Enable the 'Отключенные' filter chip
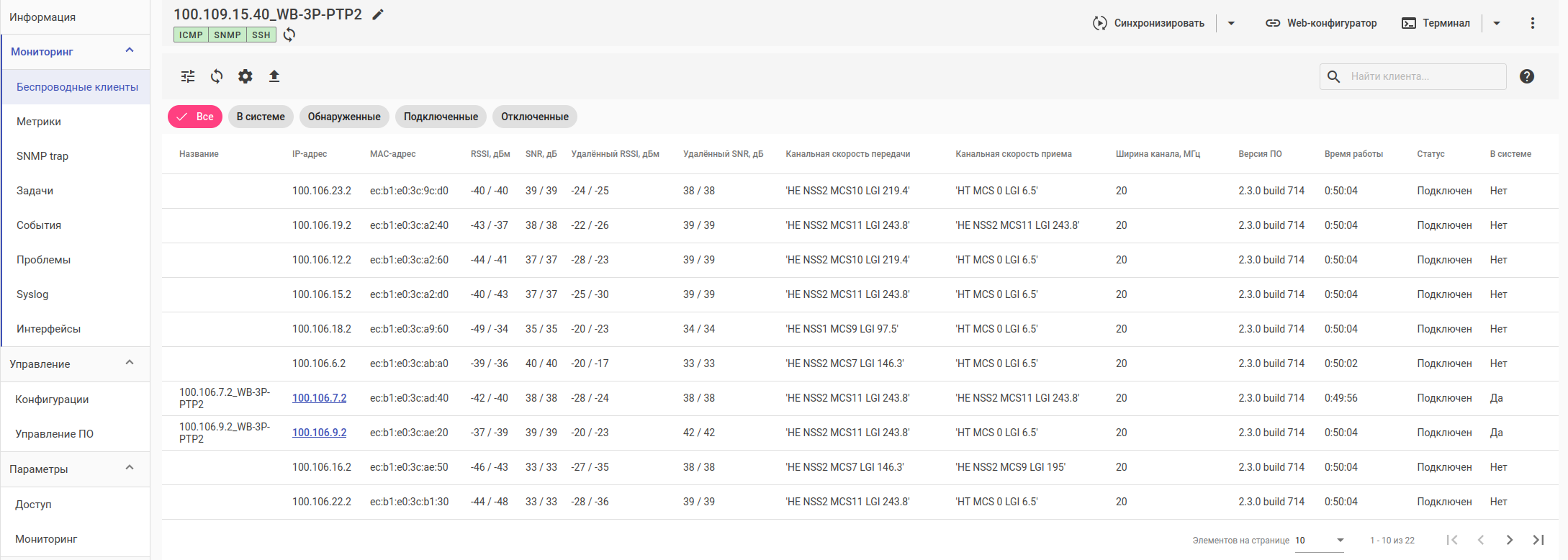This screenshot has height=560, width=1568. pos(534,117)
